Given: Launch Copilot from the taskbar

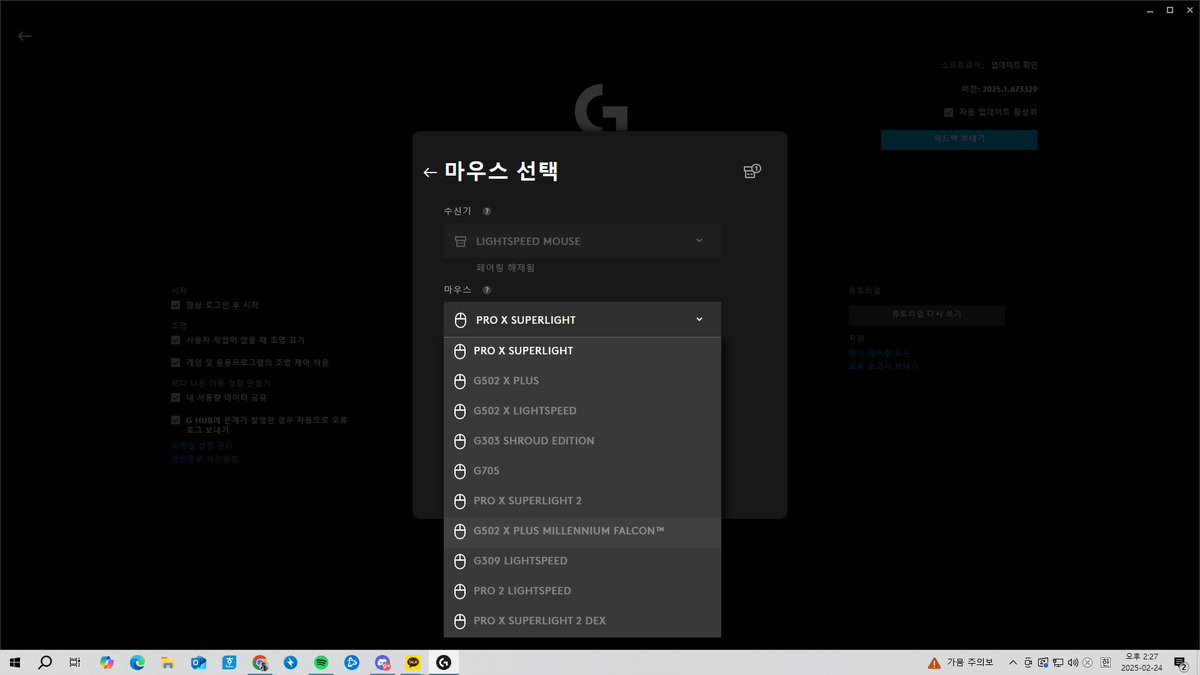Looking at the screenshot, I should pos(107,662).
